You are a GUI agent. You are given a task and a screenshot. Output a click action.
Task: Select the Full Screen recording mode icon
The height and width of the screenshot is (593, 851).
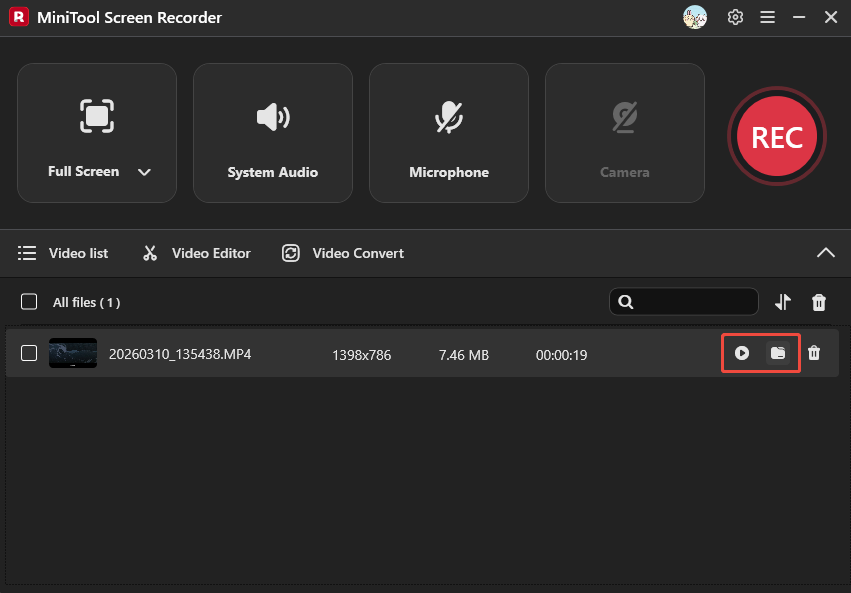coord(96,117)
